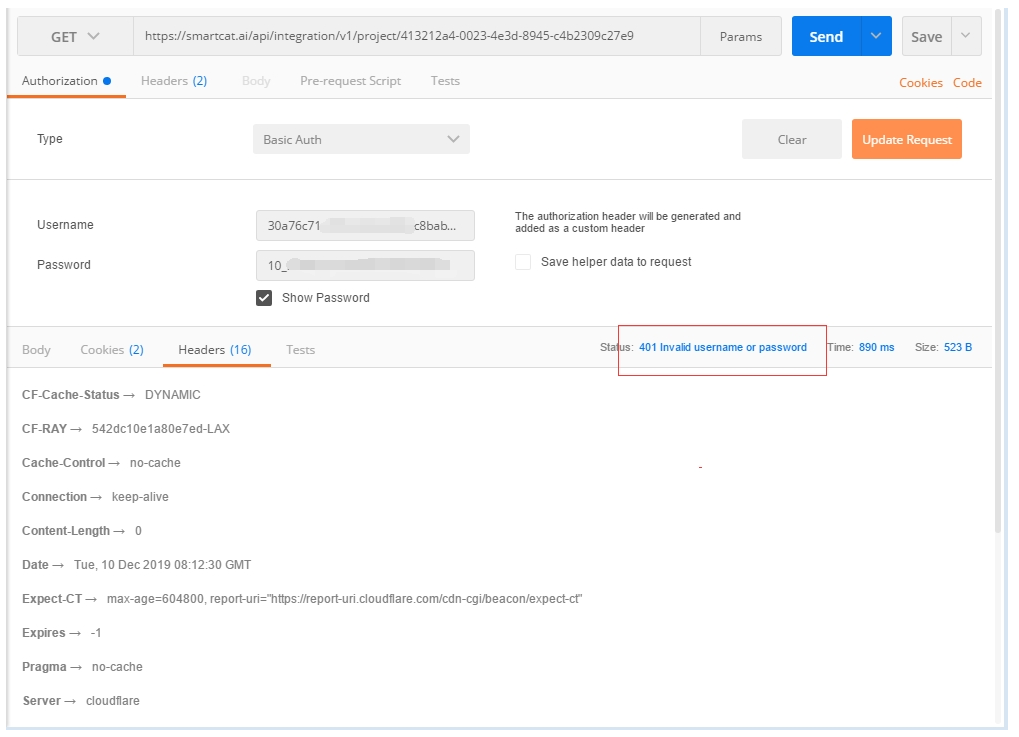The height and width of the screenshot is (737, 1019).
Task: Click the Save button
Action: click(x=924, y=35)
